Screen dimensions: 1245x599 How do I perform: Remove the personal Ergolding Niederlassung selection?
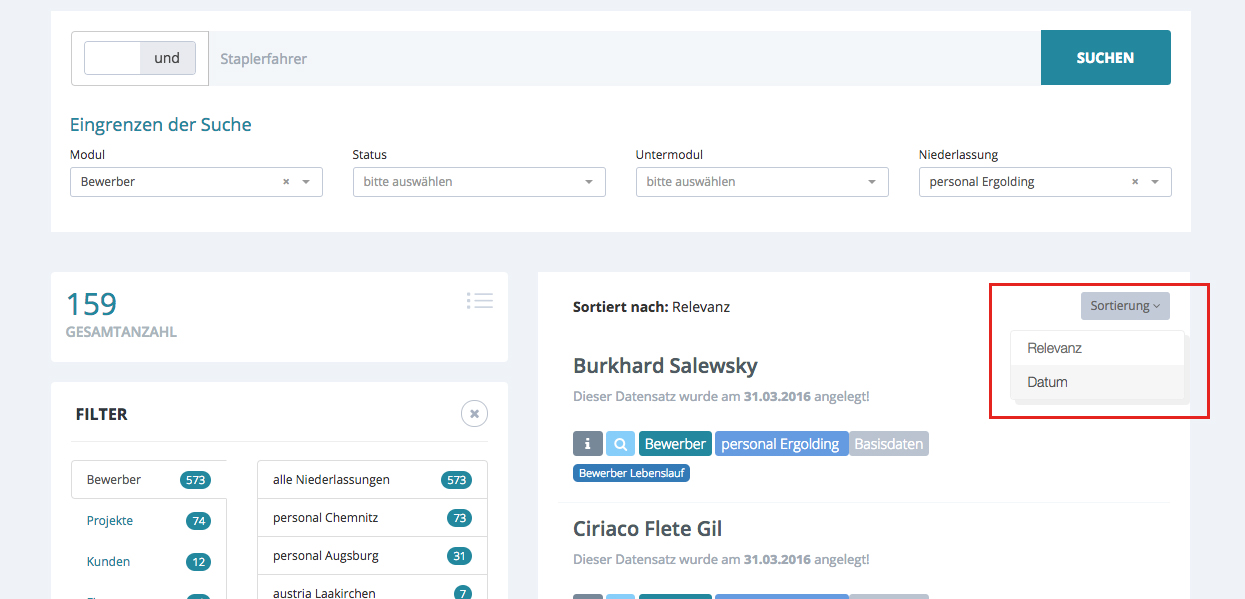pyautogui.click(x=1135, y=182)
